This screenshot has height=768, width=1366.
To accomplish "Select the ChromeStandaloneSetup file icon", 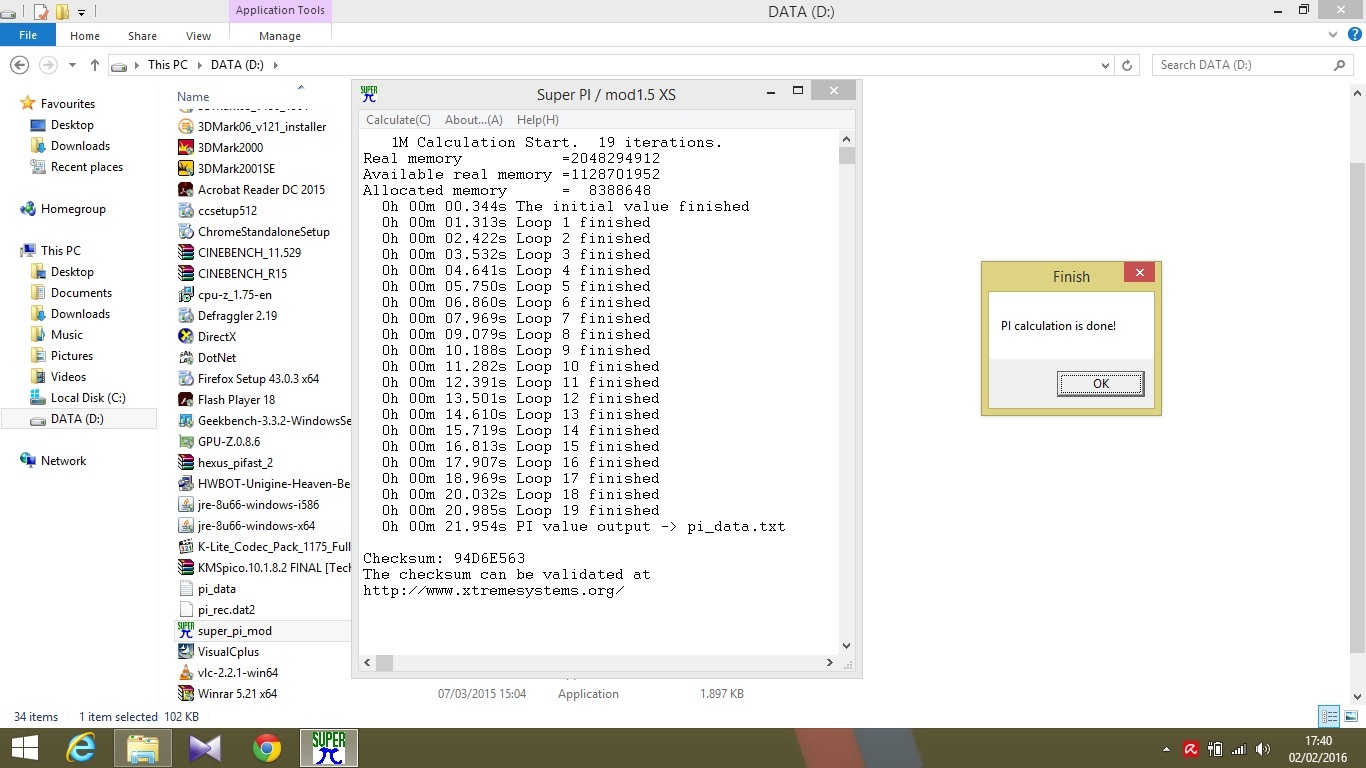I will (x=185, y=232).
